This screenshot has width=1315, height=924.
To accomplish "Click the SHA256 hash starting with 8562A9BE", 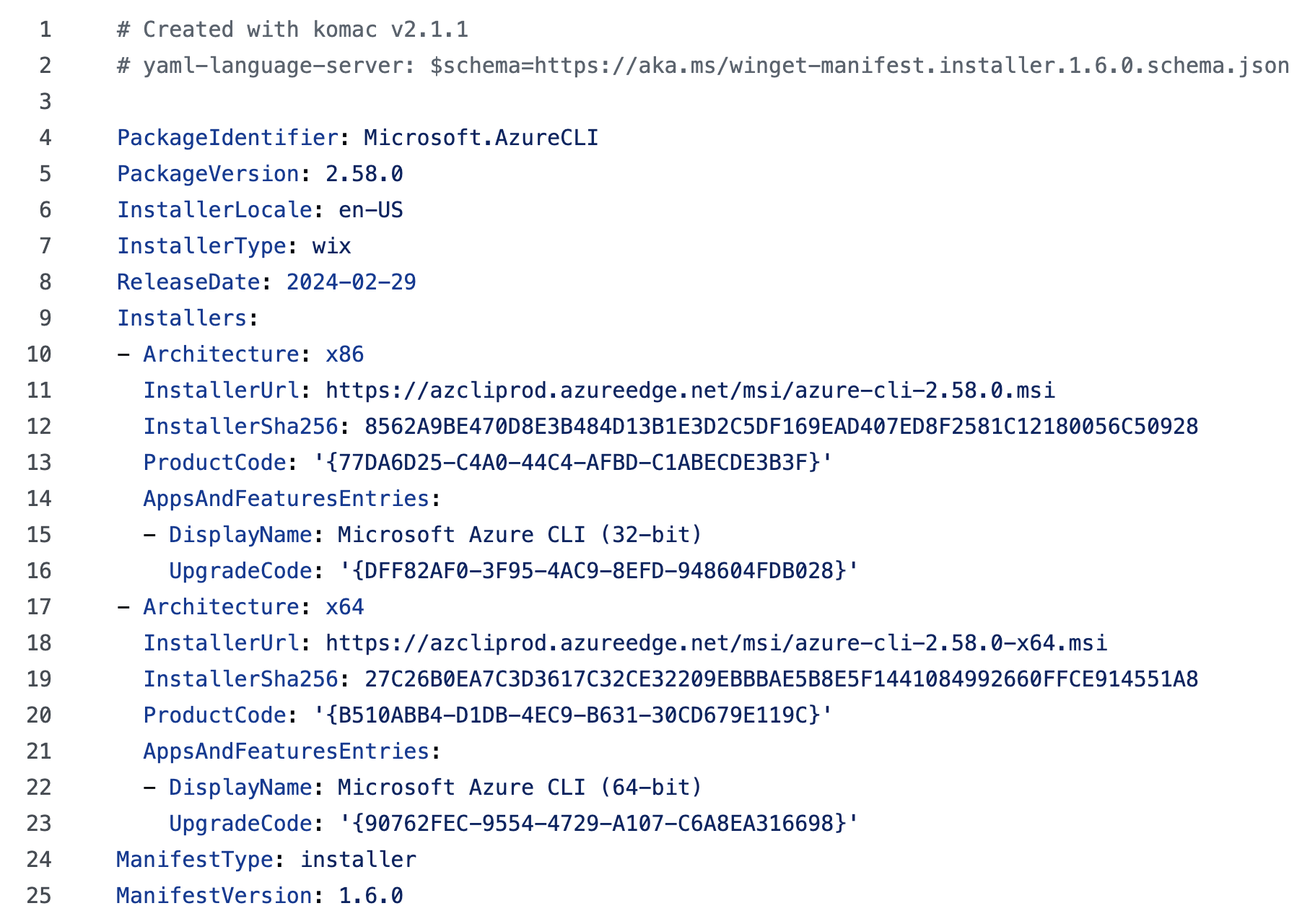I will pyautogui.click(x=781, y=427).
